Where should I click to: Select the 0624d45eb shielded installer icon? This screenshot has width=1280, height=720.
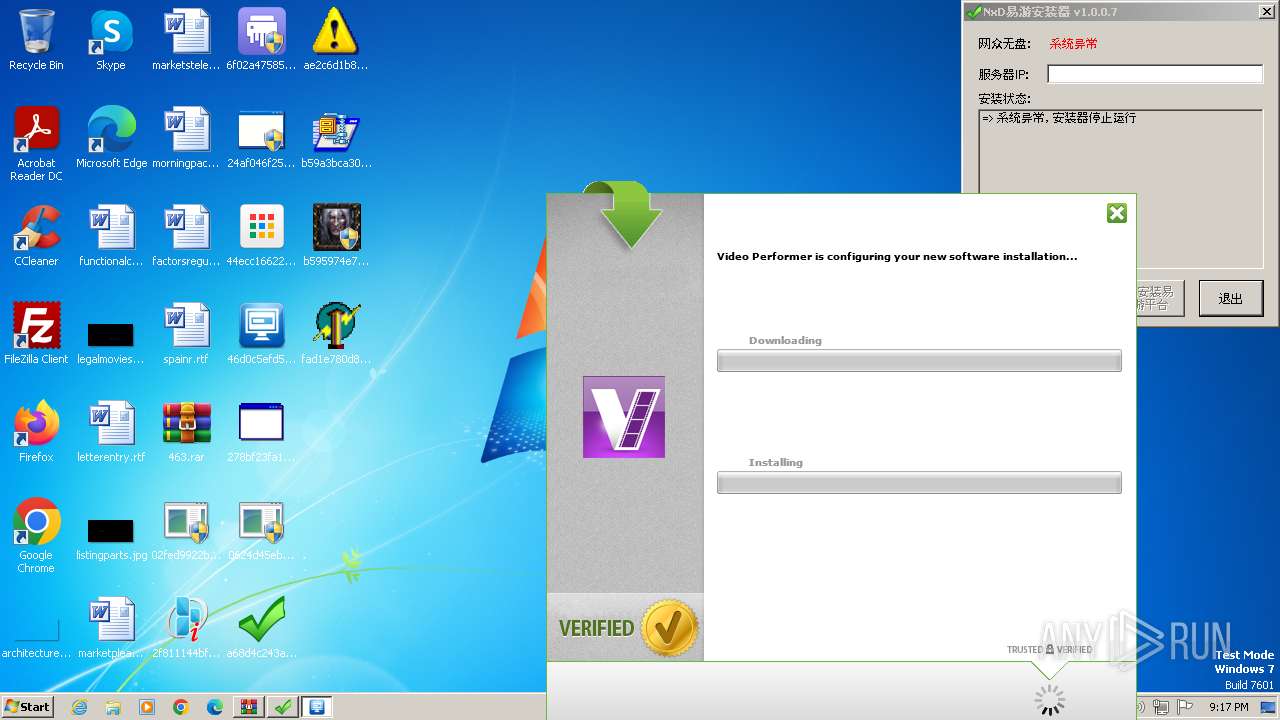[261, 530]
